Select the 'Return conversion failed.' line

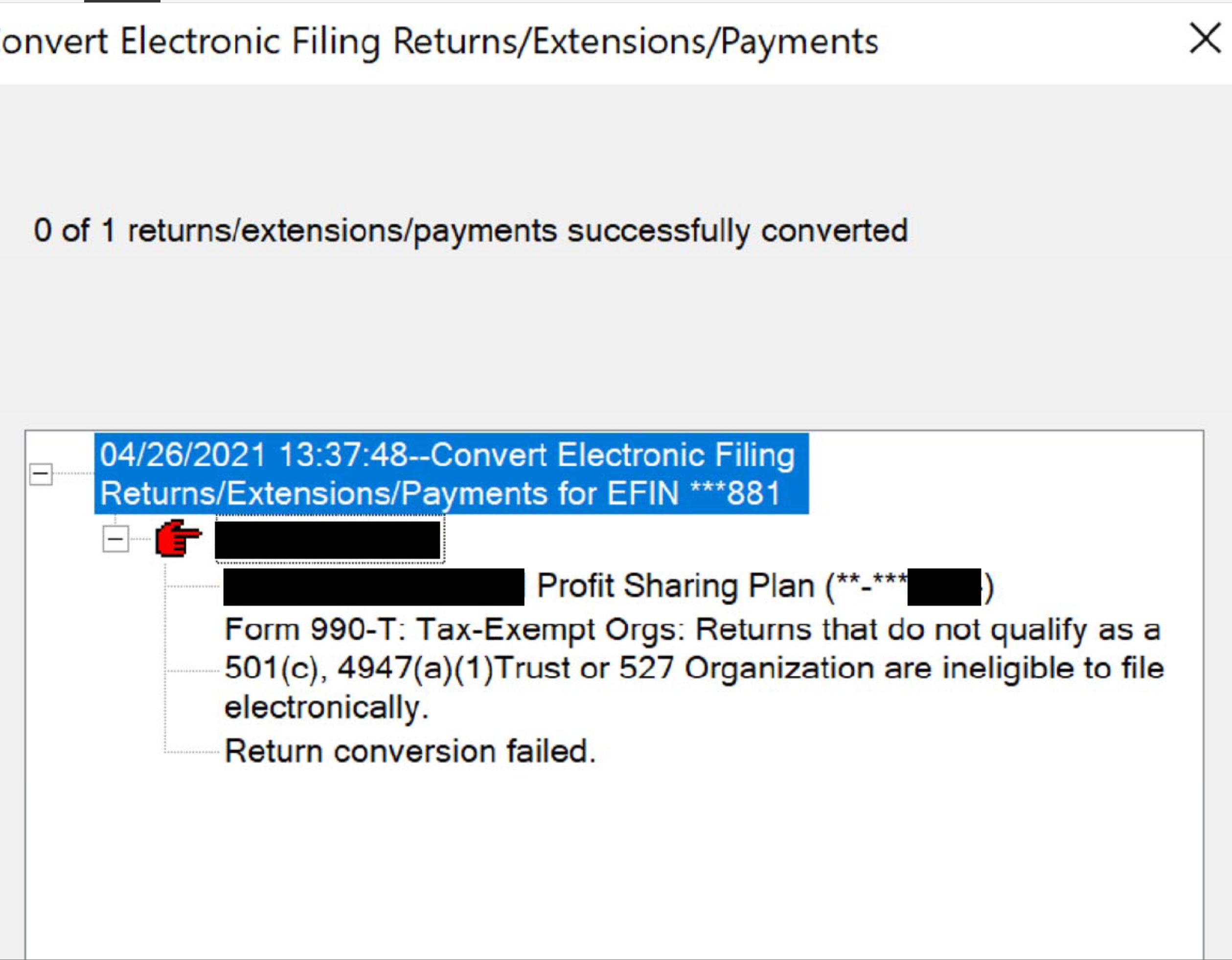[410, 752]
